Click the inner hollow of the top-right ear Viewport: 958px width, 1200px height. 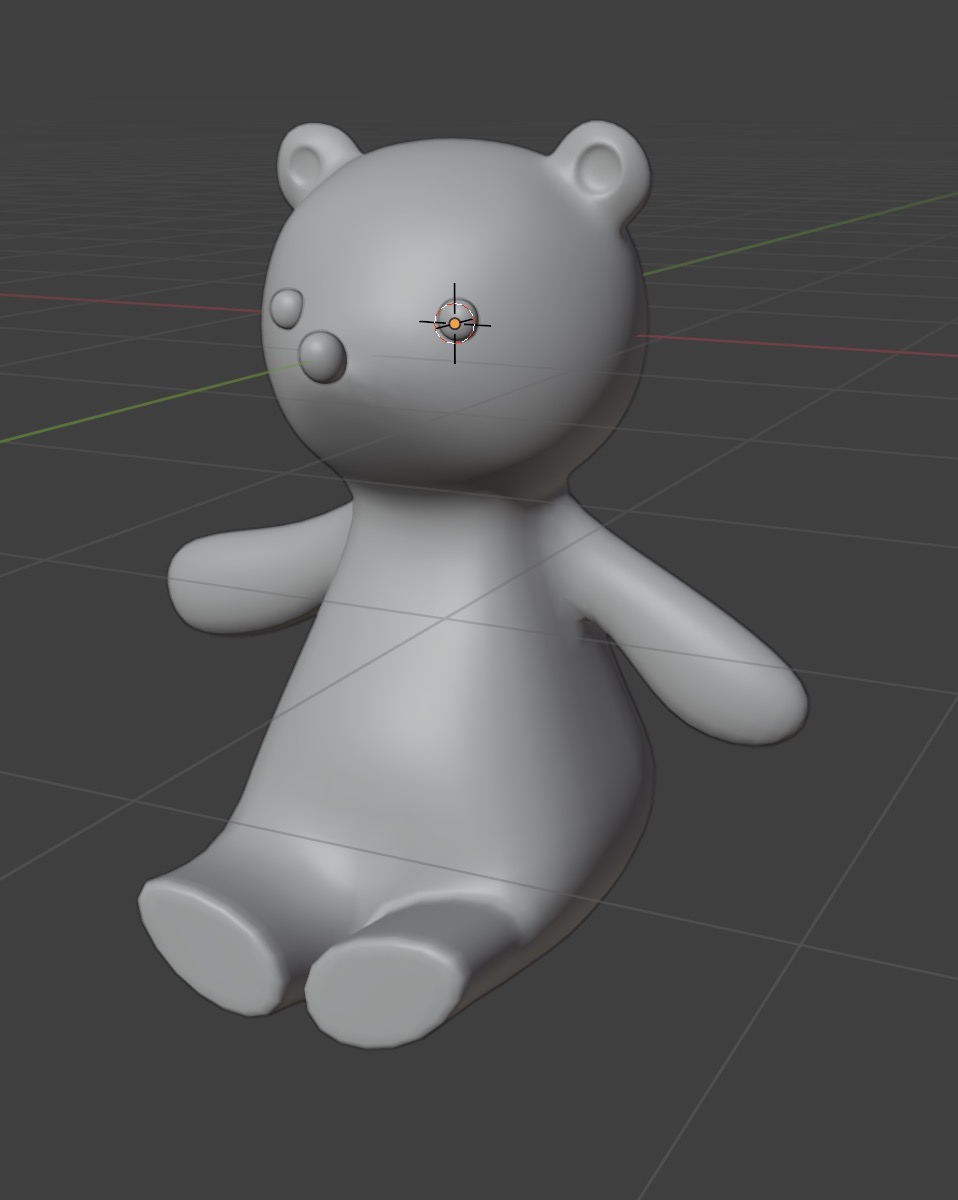click(x=599, y=169)
